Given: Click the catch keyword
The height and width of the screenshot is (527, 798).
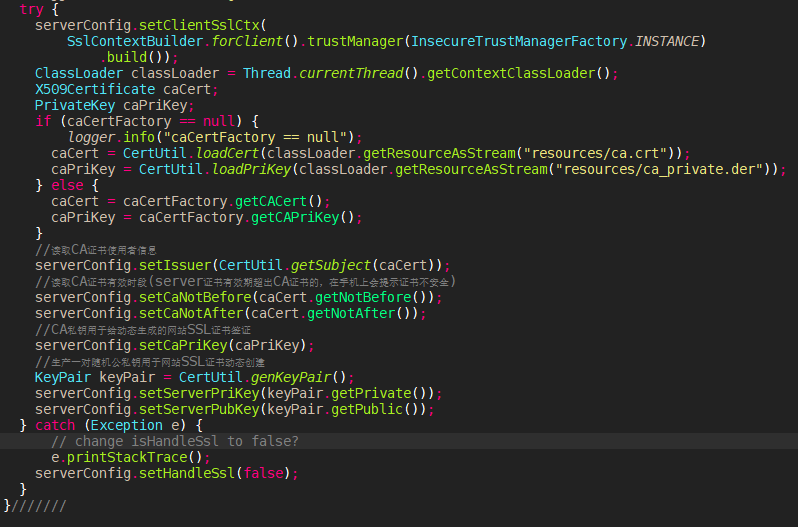Looking at the screenshot, I should [x=55, y=425].
